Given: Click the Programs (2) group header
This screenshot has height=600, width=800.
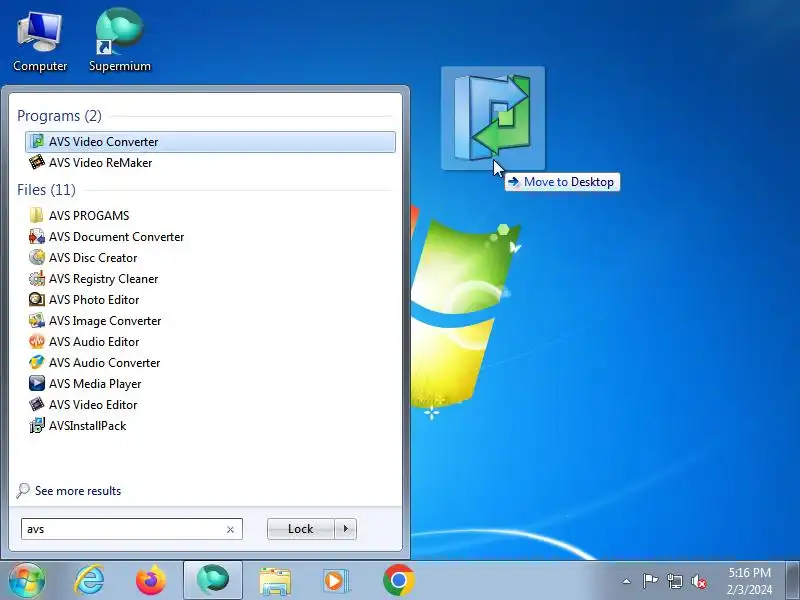Looking at the screenshot, I should pyautogui.click(x=59, y=116).
